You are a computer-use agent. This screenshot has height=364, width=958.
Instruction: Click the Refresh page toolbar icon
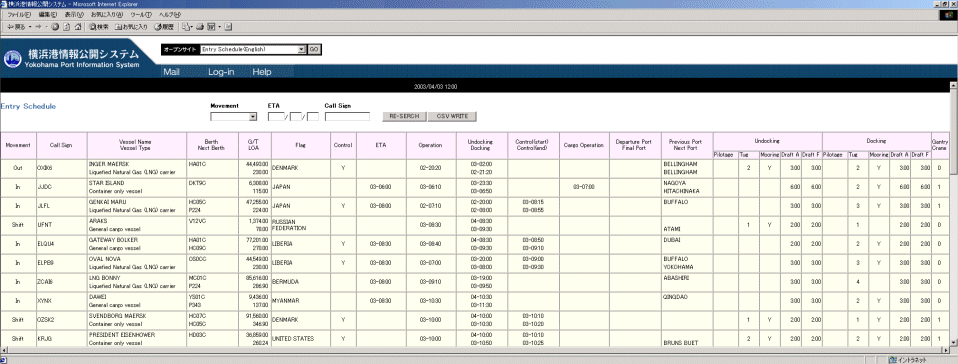(x=67, y=27)
